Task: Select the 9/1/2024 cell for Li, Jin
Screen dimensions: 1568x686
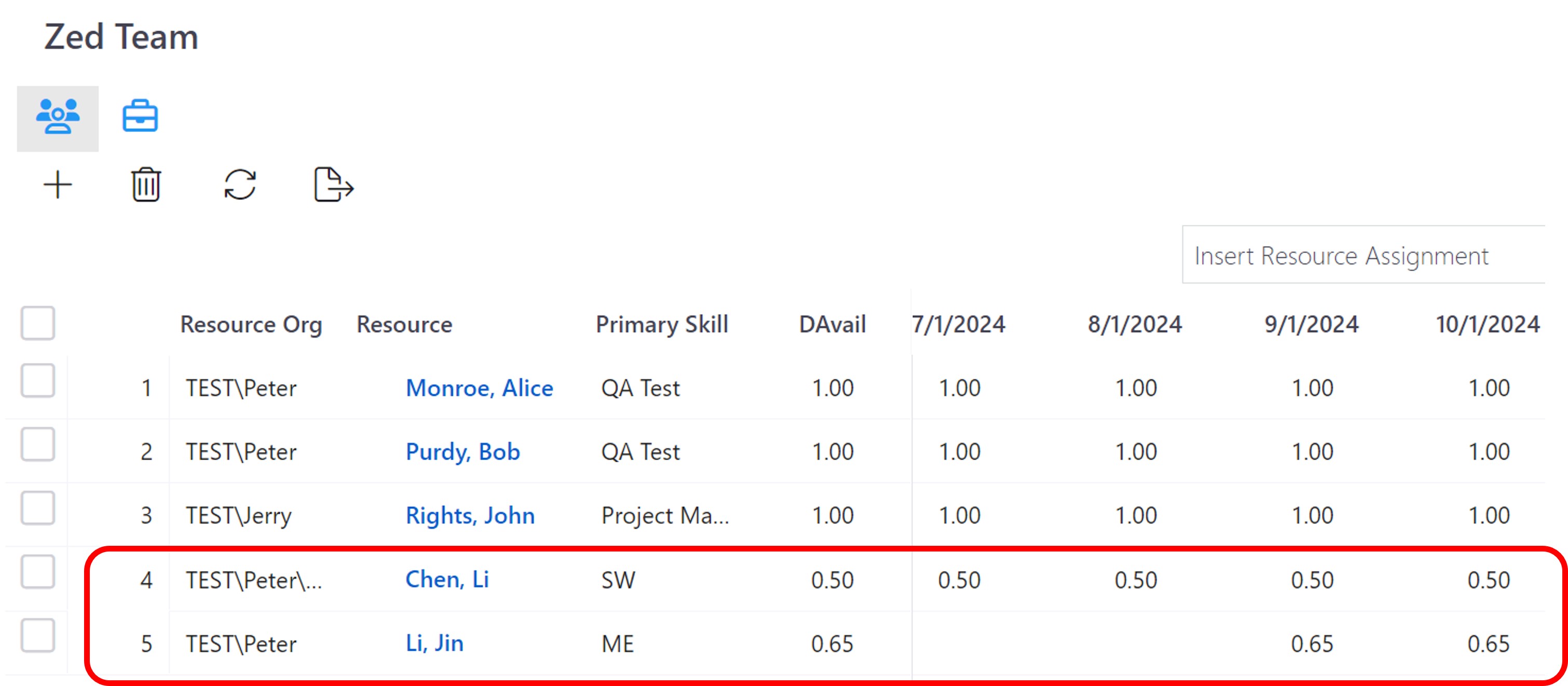Action: [x=1312, y=643]
